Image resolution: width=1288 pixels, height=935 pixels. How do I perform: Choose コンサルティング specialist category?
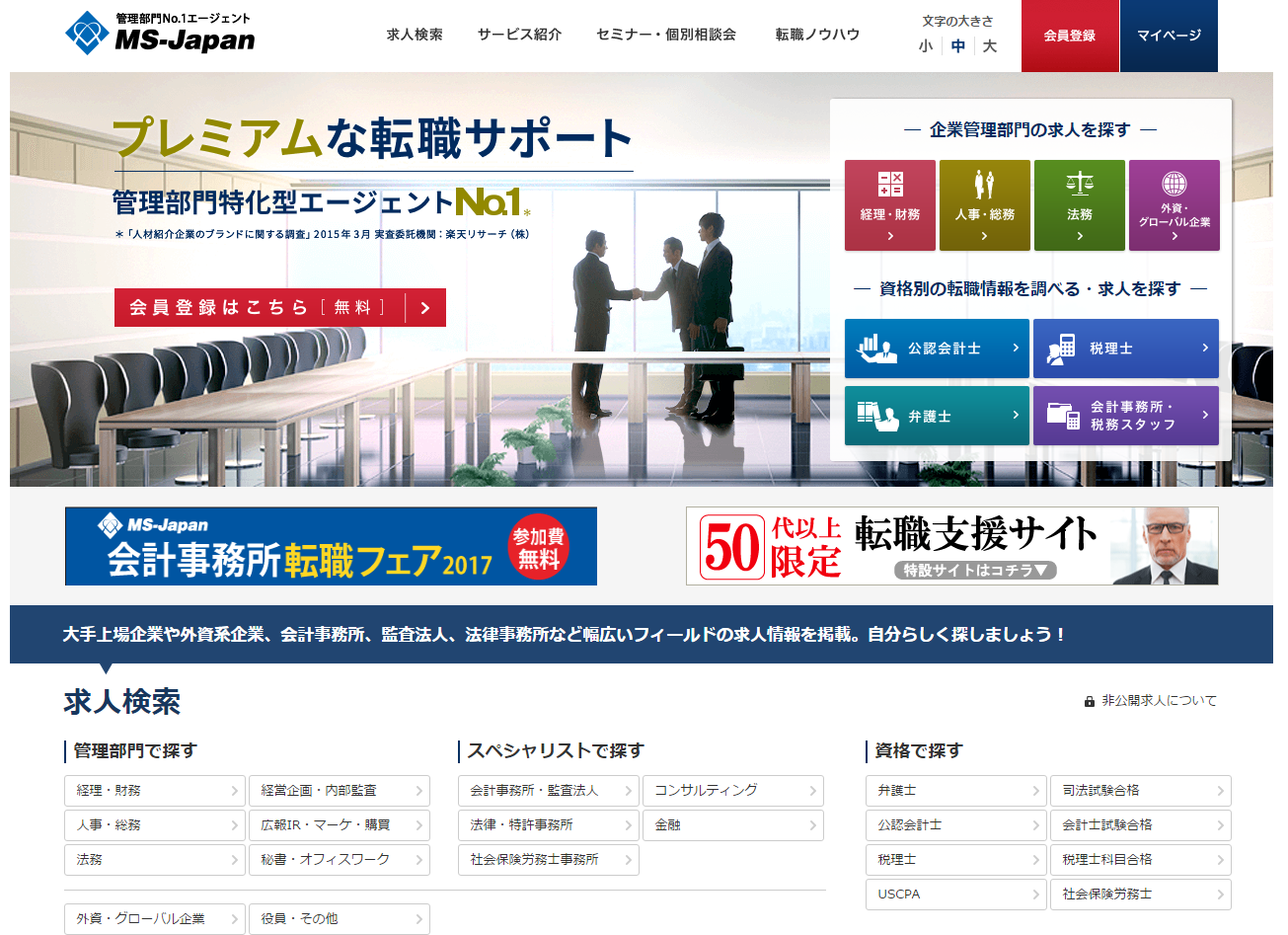[x=733, y=791]
